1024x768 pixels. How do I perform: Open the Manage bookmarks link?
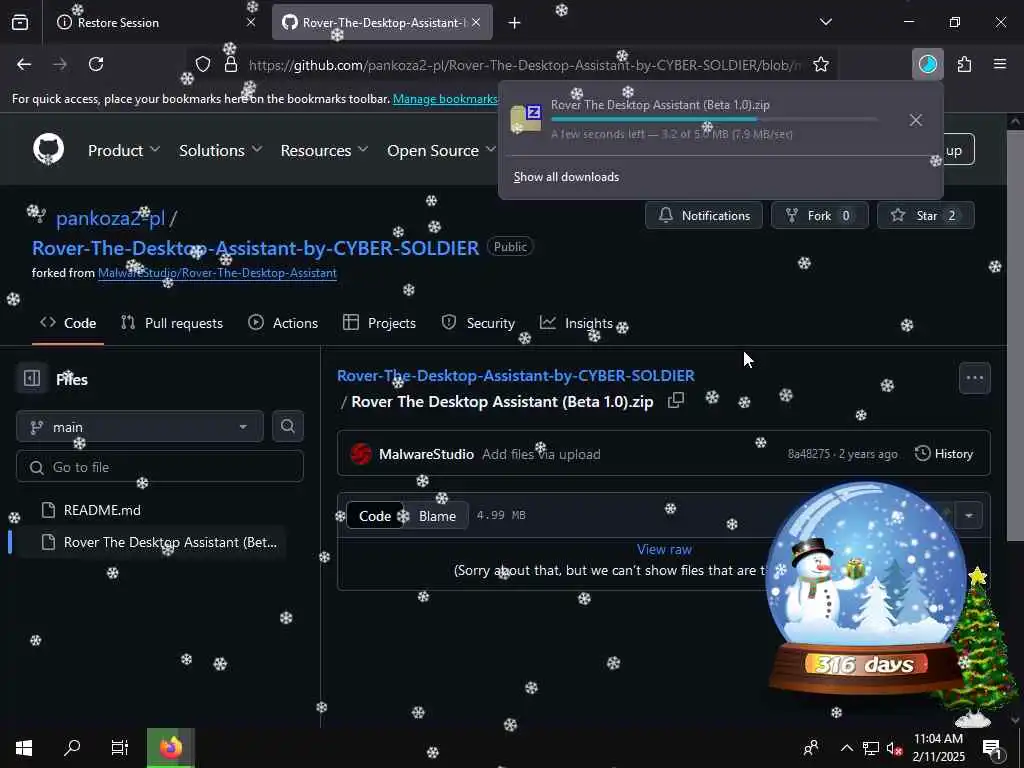point(445,99)
